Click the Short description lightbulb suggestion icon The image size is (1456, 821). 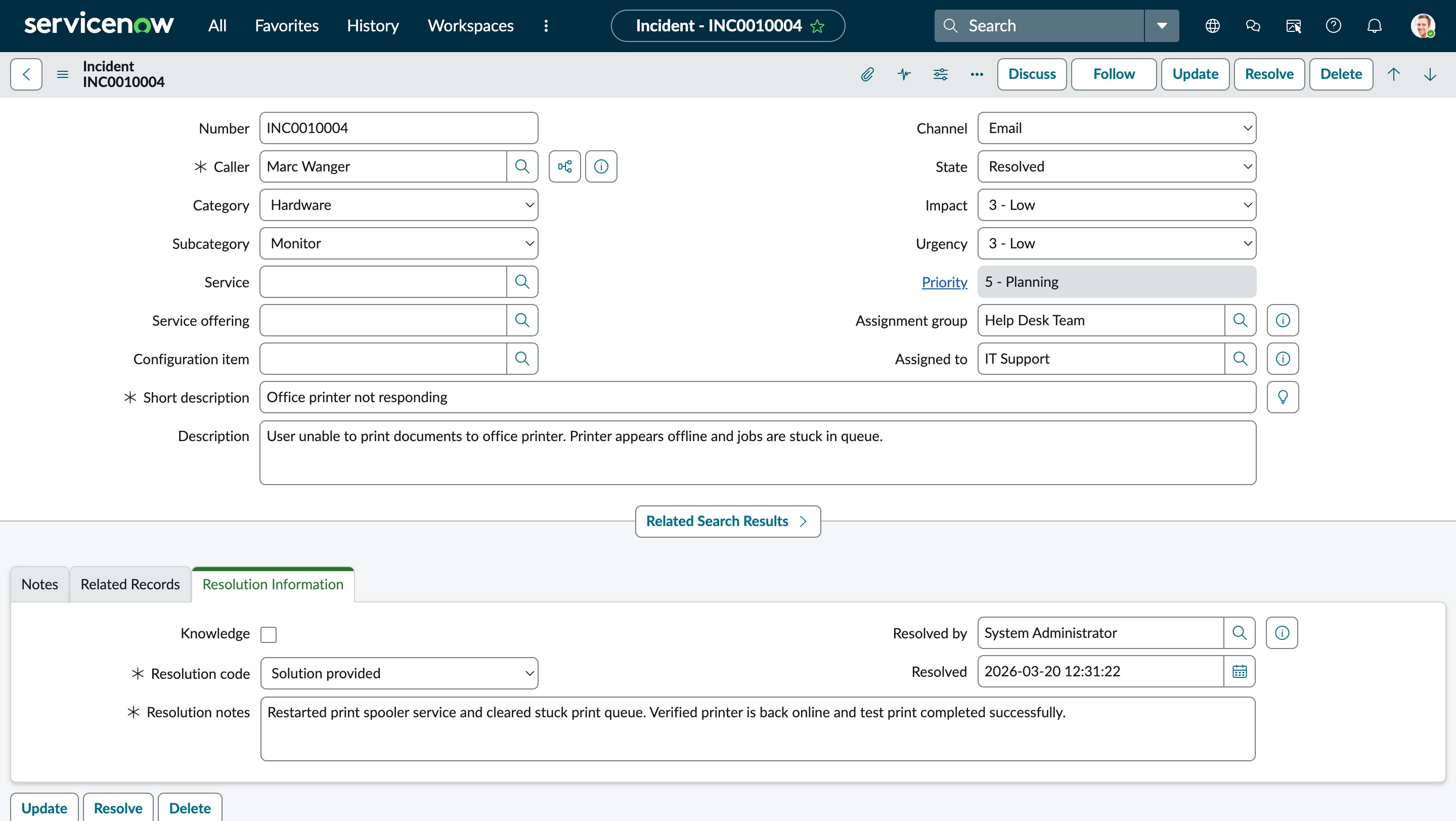coord(1282,397)
